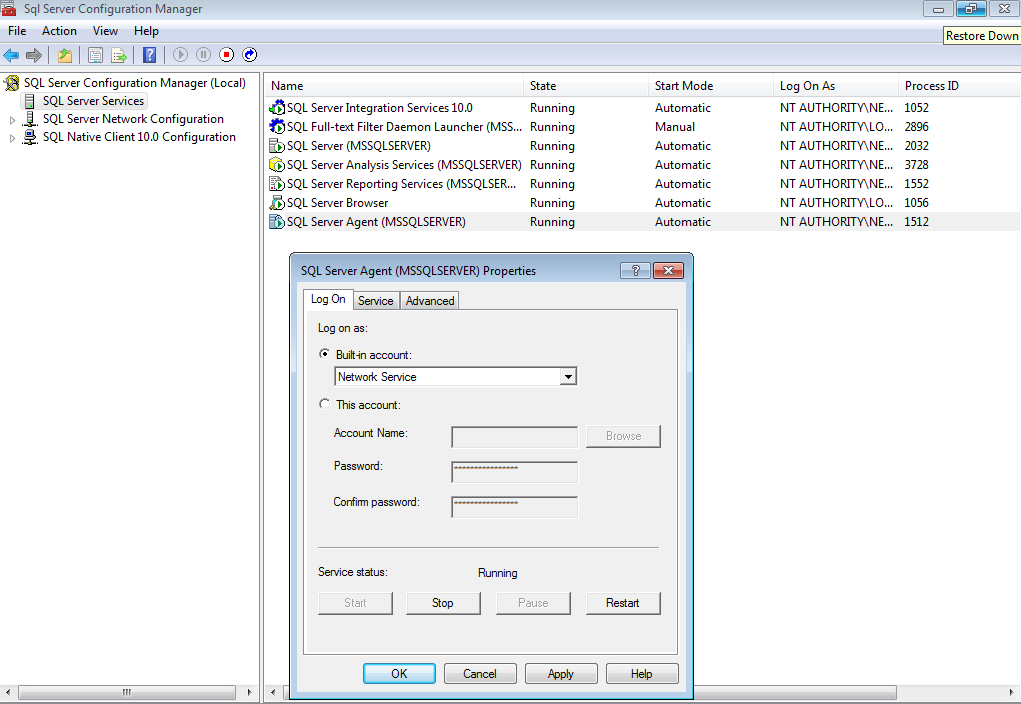Switch to the Service tab
1021x704 pixels.
(376, 300)
